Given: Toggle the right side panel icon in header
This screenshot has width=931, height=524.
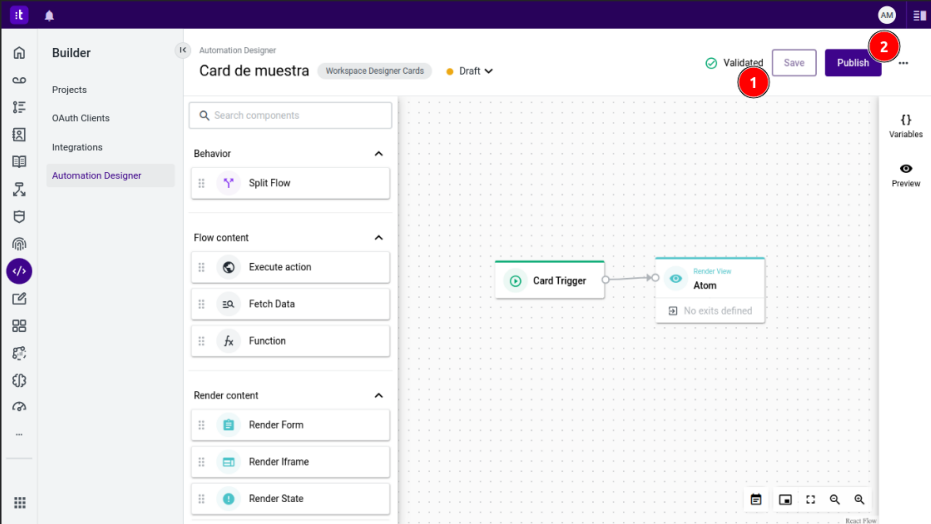Looking at the screenshot, I should click(919, 15).
